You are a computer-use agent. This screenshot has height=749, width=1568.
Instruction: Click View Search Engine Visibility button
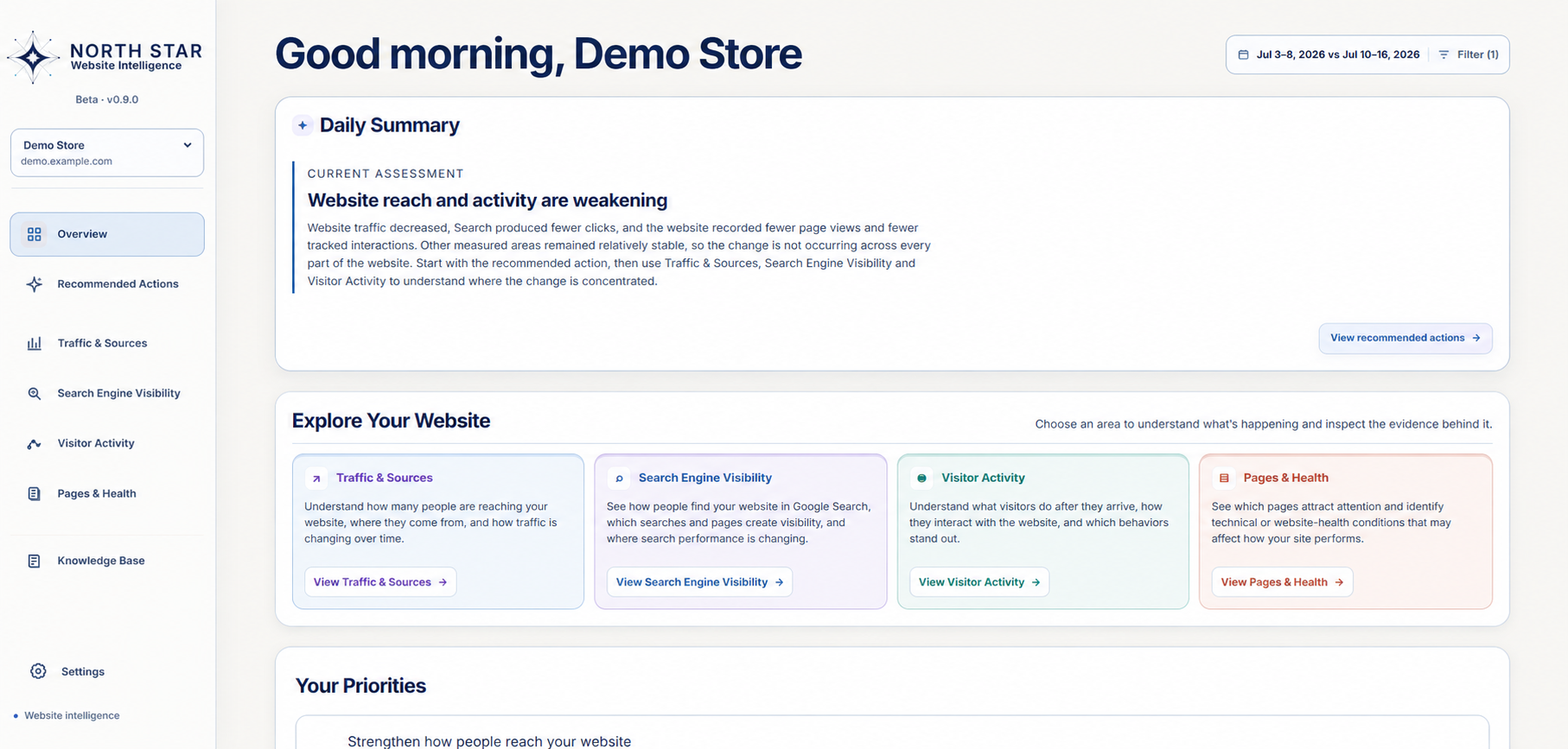tap(699, 582)
